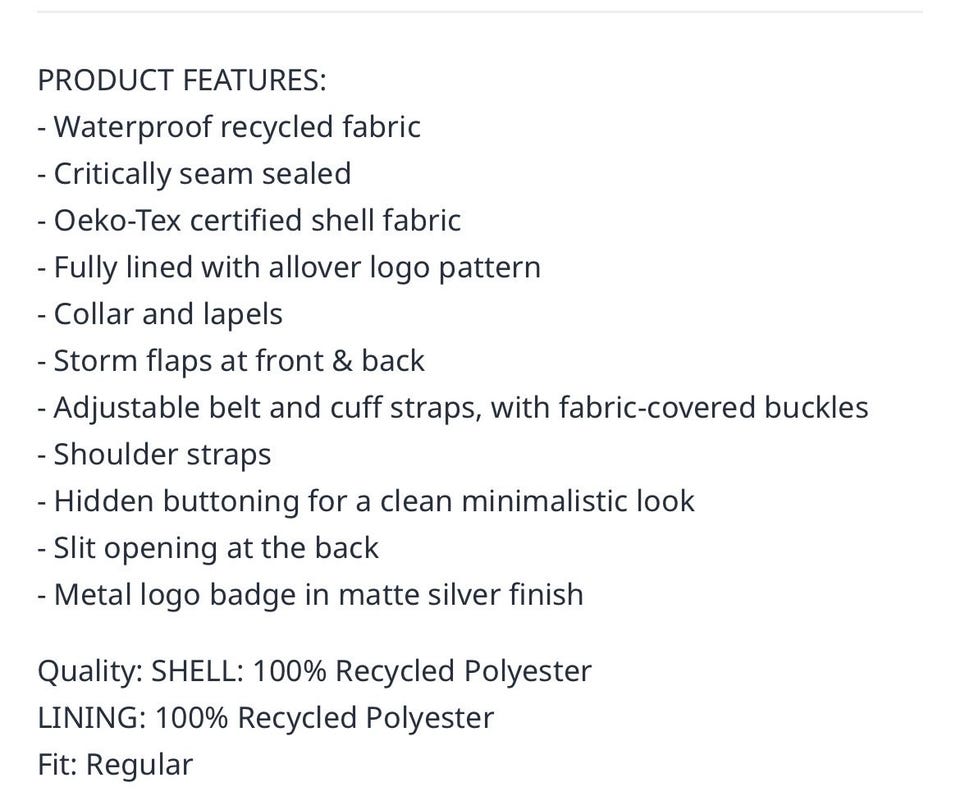Image resolution: width=960 pixels, height=796 pixels.
Task: Click the word Oeko-Tex
Action: click(x=118, y=220)
